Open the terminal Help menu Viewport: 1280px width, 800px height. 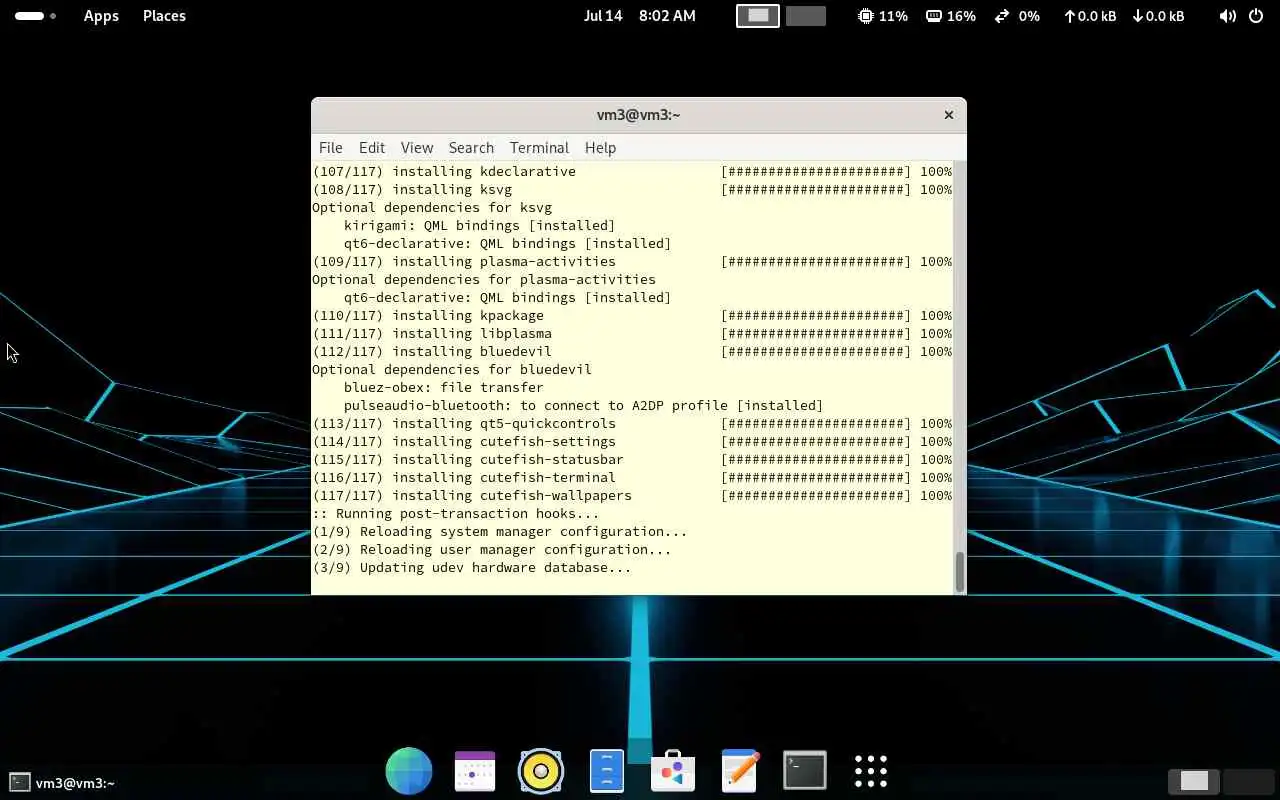[600, 147]
